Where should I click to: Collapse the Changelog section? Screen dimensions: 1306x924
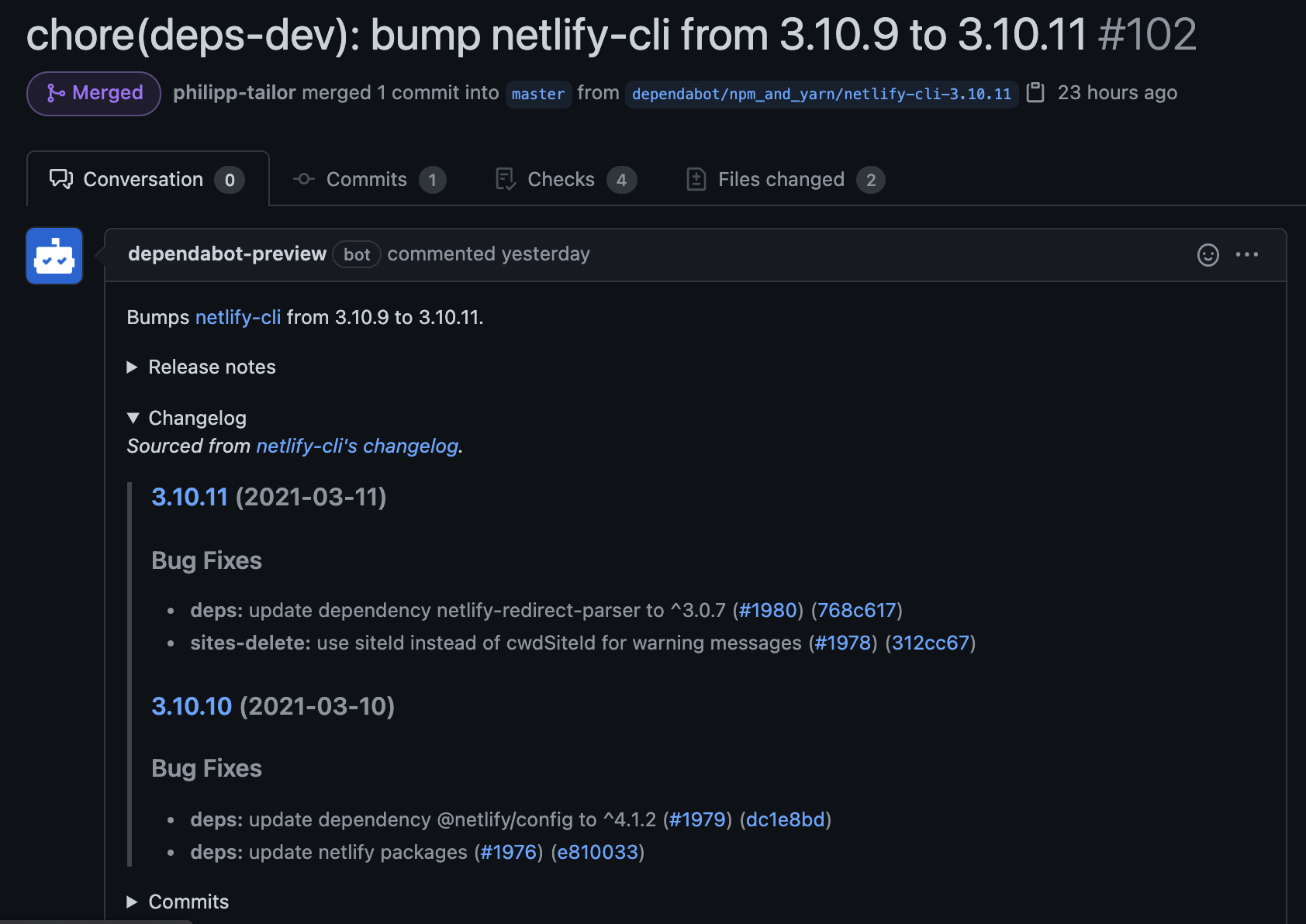tap(187, 418)
